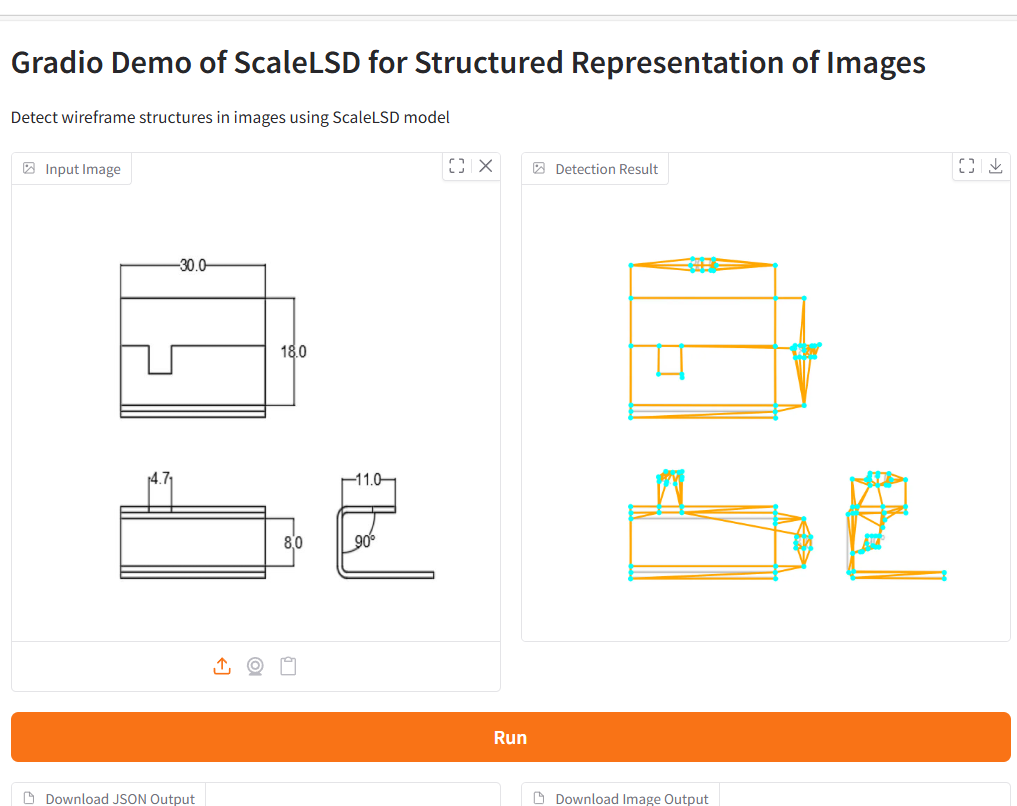The height and width of the screenshot is (806, 1017).
Task: Click the file icon beside Download Image Output
Action: point(539,798)
